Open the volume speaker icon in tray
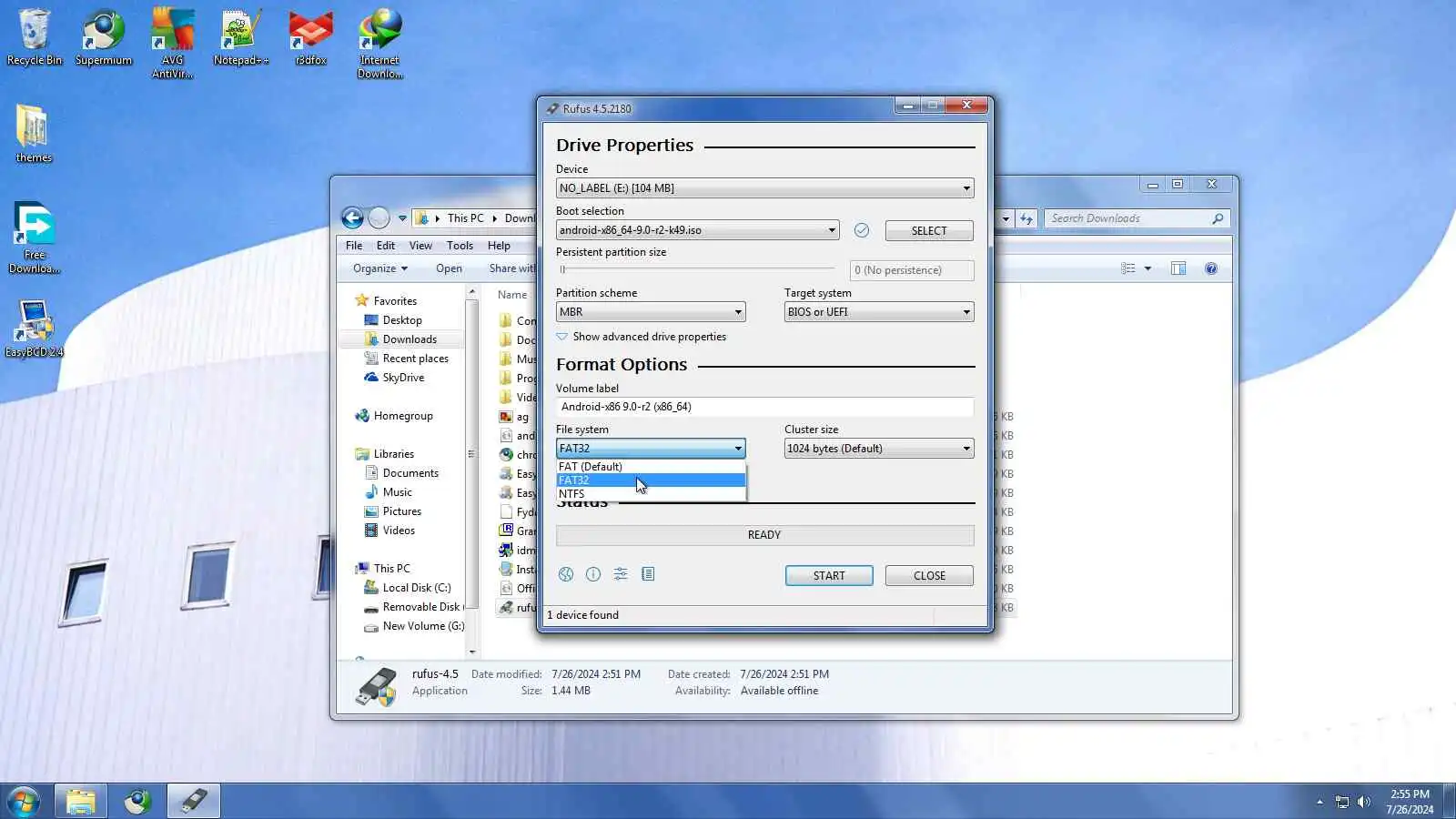 pyautogui.click(x=1363, y=802)
